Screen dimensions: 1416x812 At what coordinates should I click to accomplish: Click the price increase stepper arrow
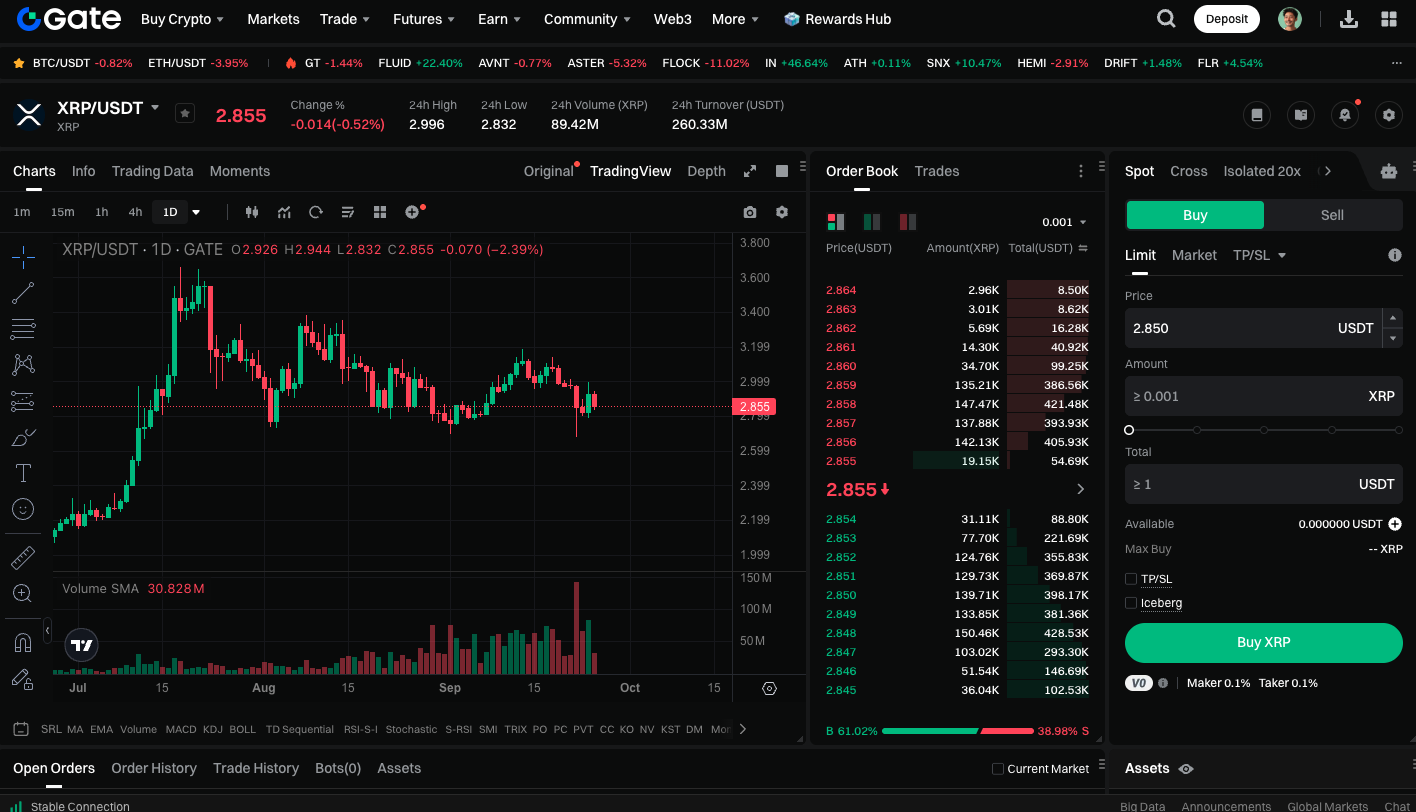click(x=1392, y=318)
